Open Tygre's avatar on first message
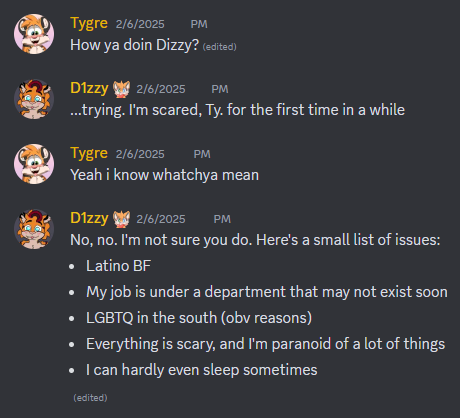This screenshot has width=460, height=418. [x=34, y=34]
